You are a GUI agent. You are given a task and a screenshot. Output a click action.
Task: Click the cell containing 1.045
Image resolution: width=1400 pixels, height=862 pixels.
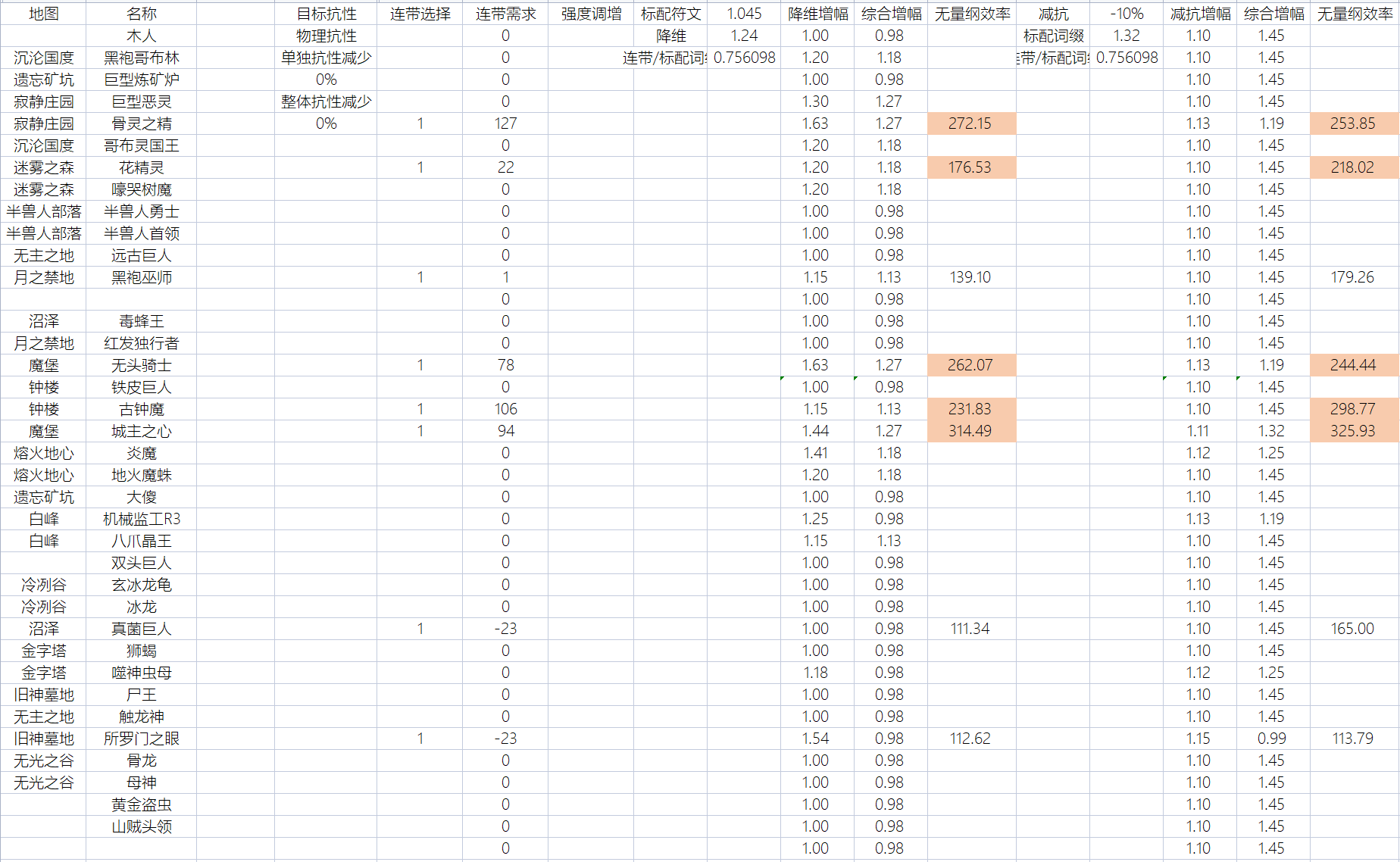(x=744, y=14)
